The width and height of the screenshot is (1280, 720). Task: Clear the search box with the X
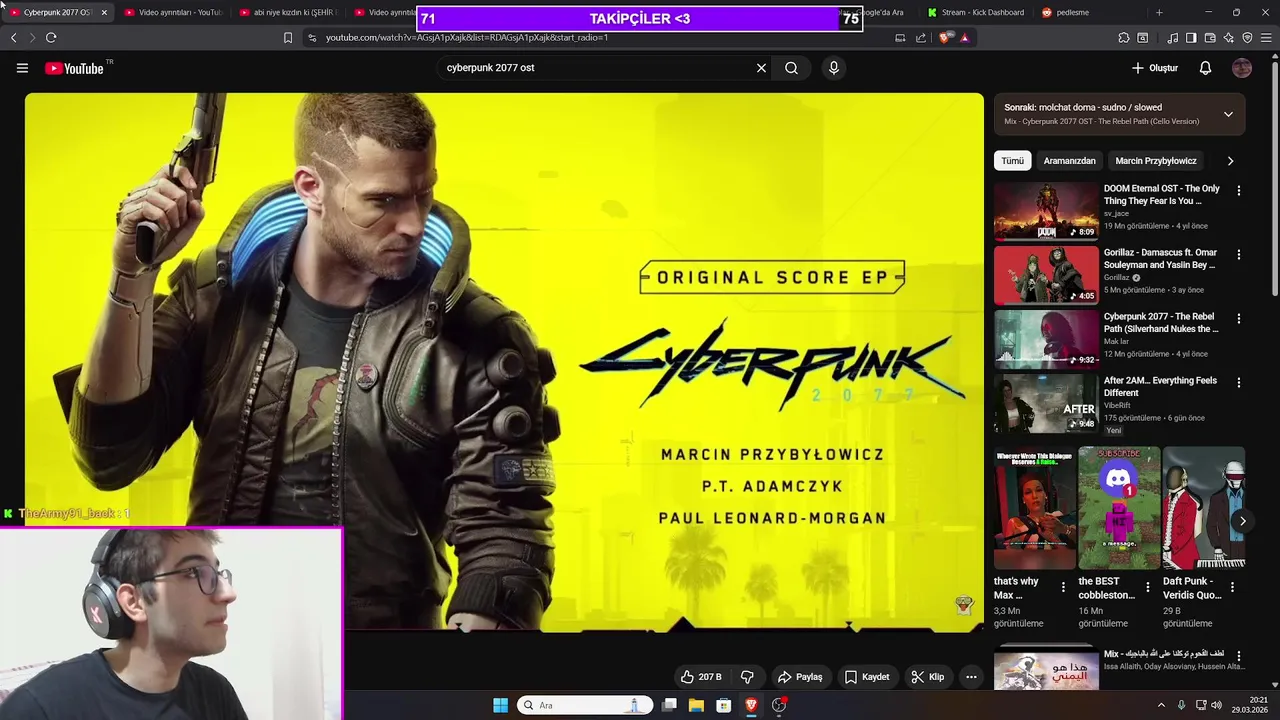[761, 68]
